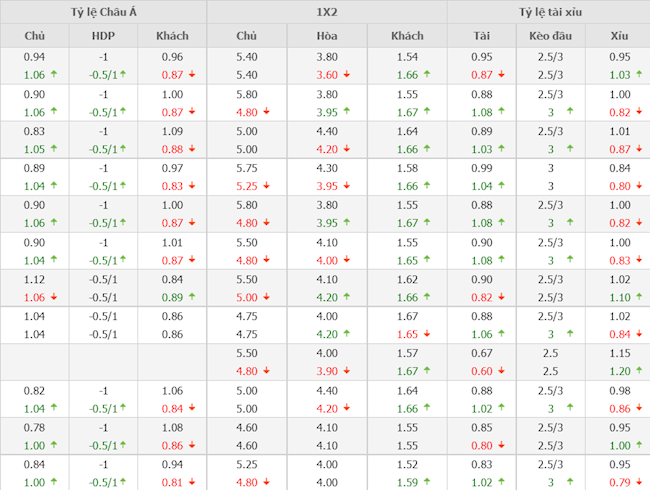Select the Tỷ lệ Châu Á header
The height and width of the screenshot is (491, 650).
point(103,12)
